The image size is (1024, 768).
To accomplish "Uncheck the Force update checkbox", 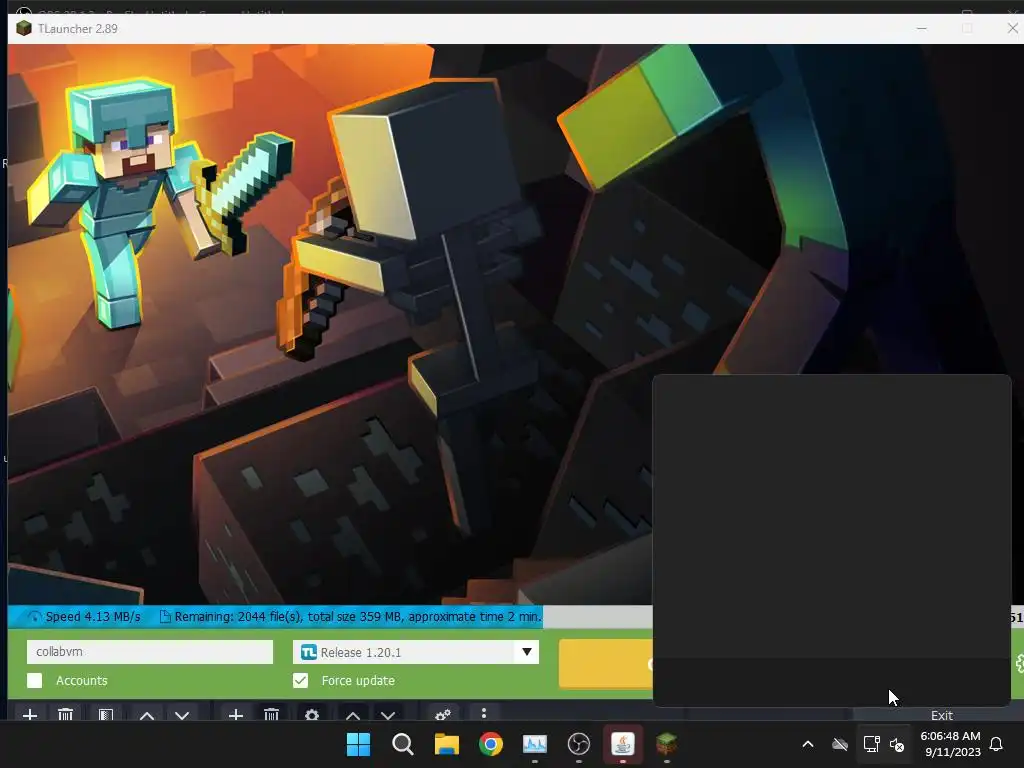I will [x=300, y=680].
